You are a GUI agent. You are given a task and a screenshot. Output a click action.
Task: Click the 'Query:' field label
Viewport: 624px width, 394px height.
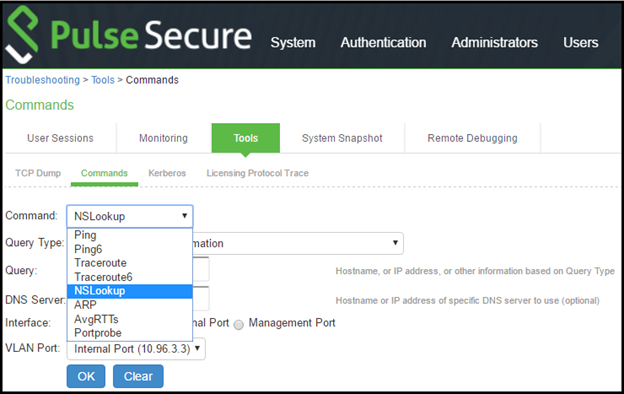coord(21,271)
